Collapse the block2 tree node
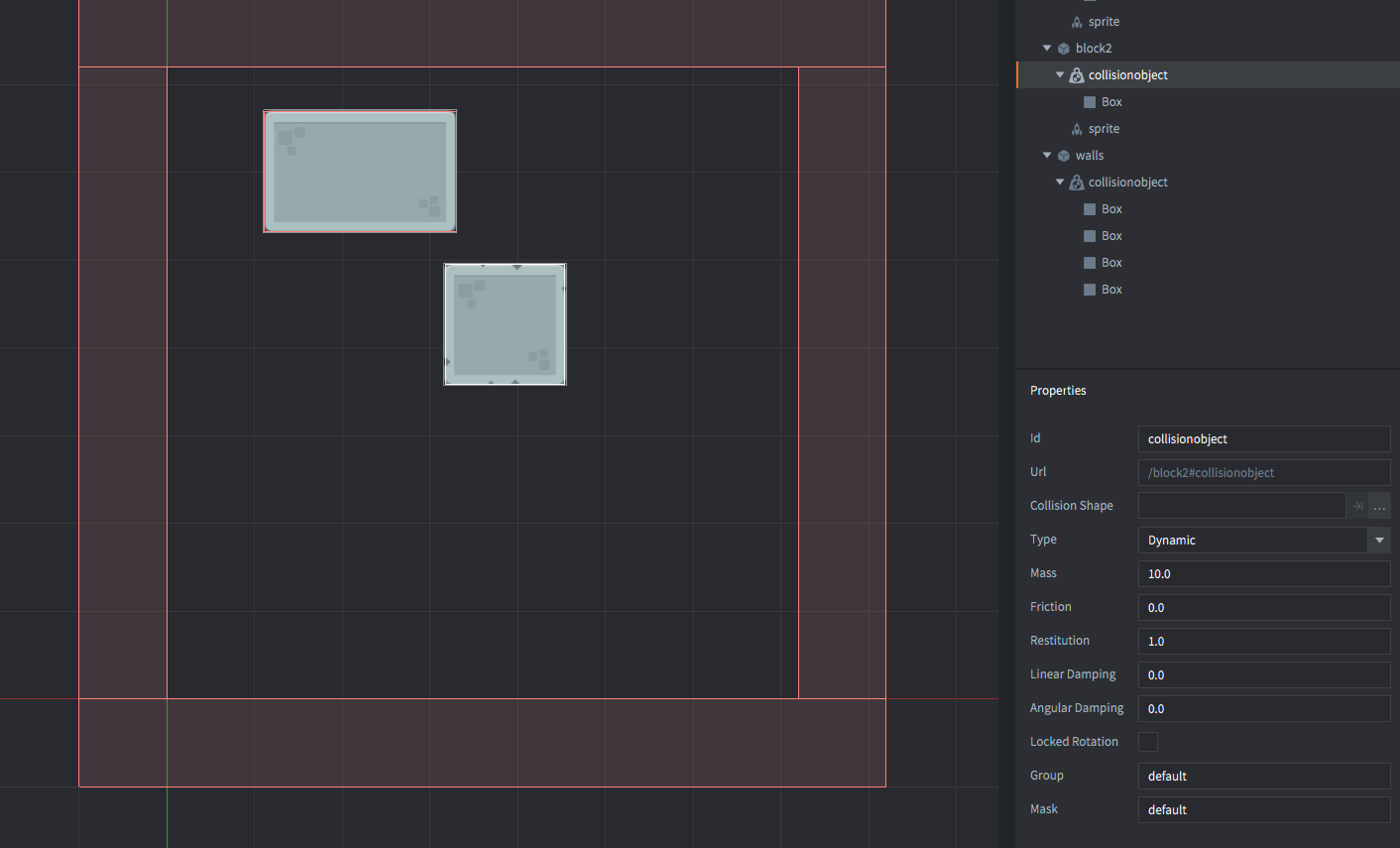 click(1047, 49)
